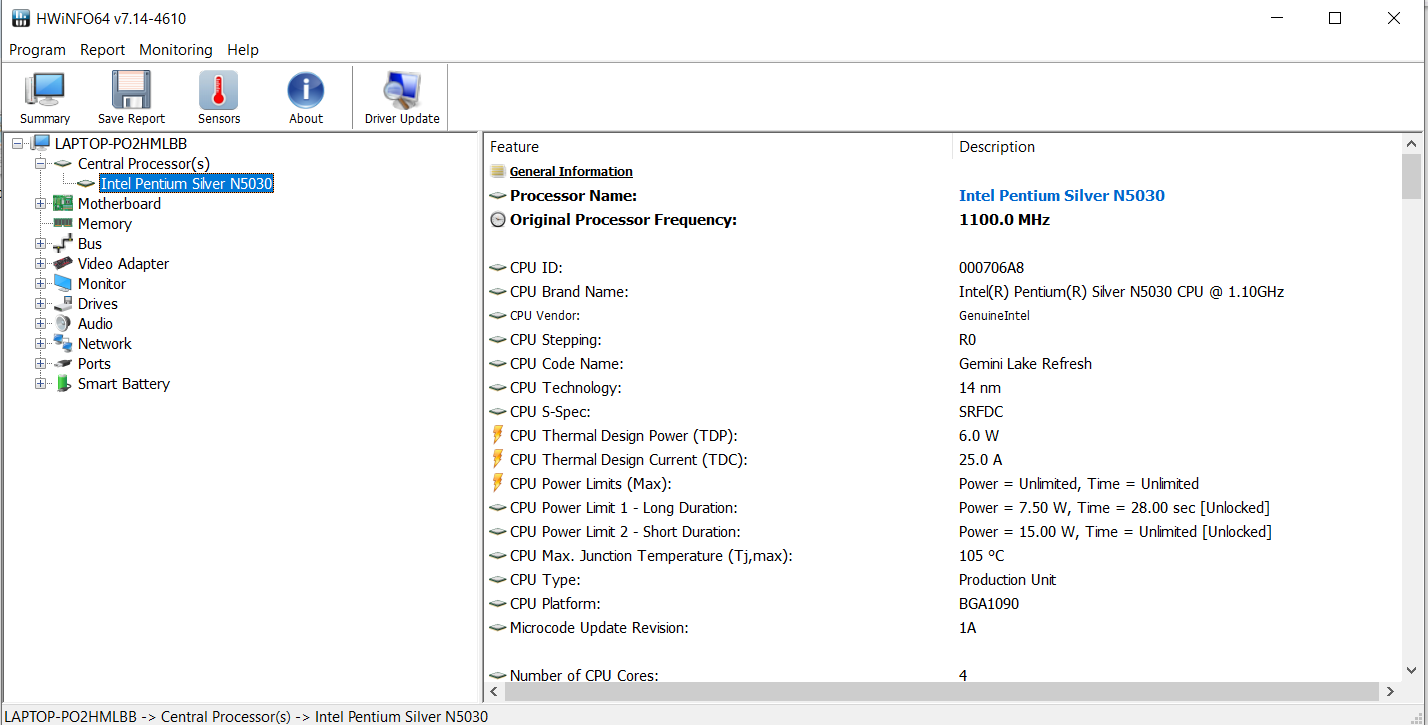Select the Memory tree item
This screenshot has height=725, width=1428.
pos(104,224)
